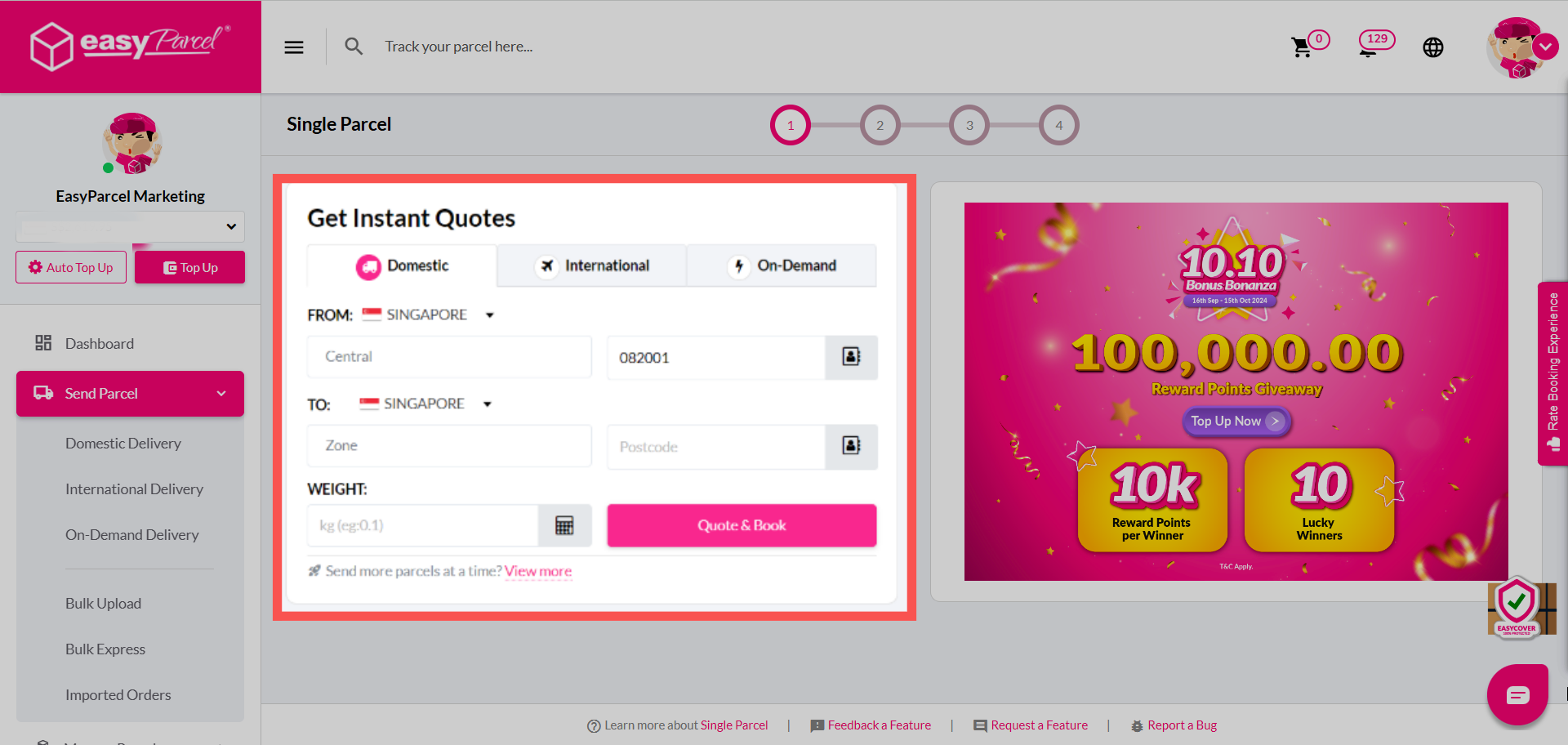Click the pink Top Up button
The width and height of the screenshot is (1568, 745).
(x=189, y=267)
